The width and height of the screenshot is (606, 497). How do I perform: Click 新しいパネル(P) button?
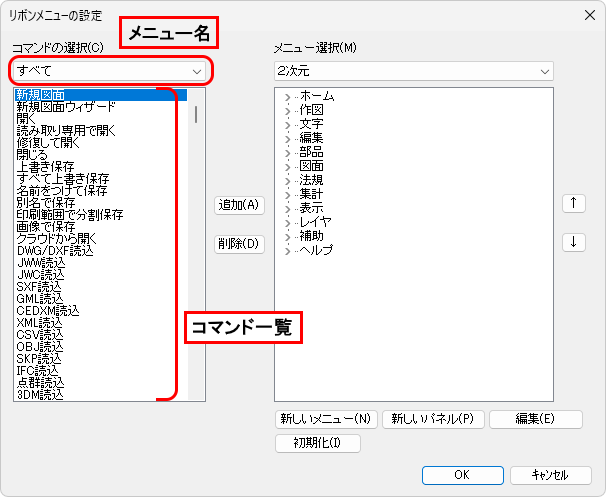point(433,419)
